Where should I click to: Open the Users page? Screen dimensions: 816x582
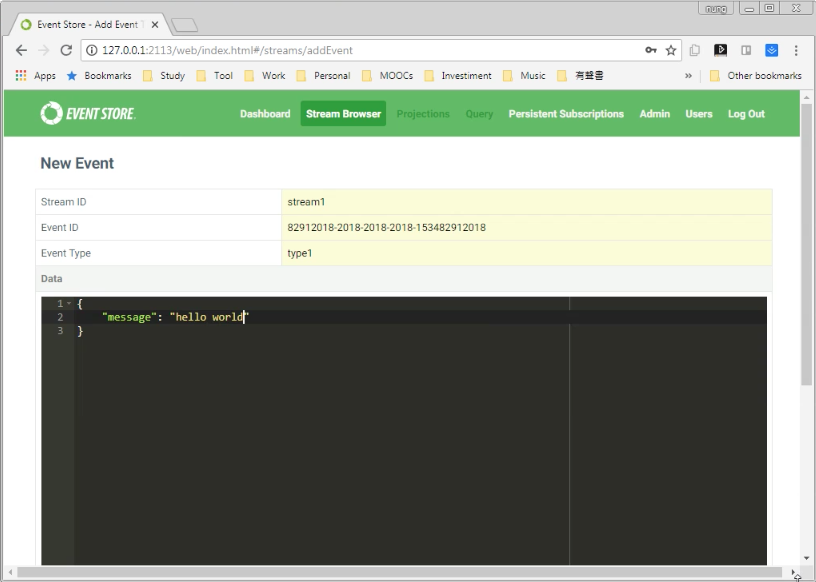pyautogui.click(x=699, y=113)
